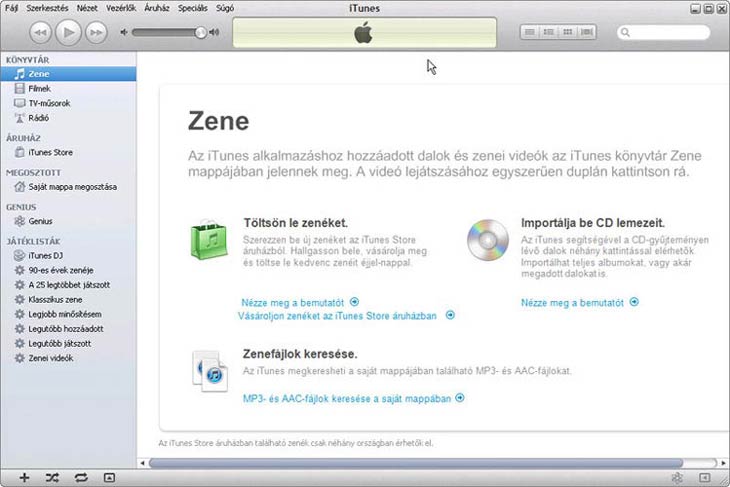
Task: Add a new playlist with plus button
Action: pyautogui.click(x=24, y=478)
